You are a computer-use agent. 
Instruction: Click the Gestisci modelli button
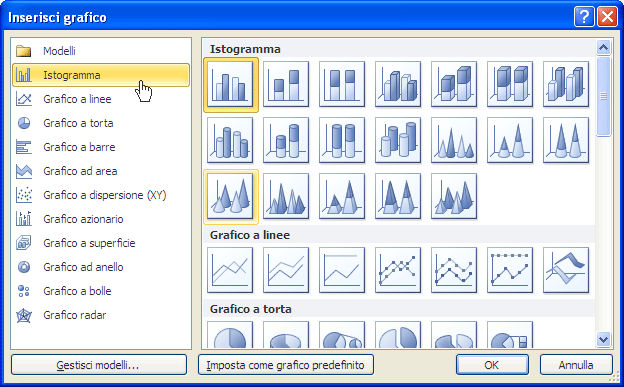[x=99, y=365]
